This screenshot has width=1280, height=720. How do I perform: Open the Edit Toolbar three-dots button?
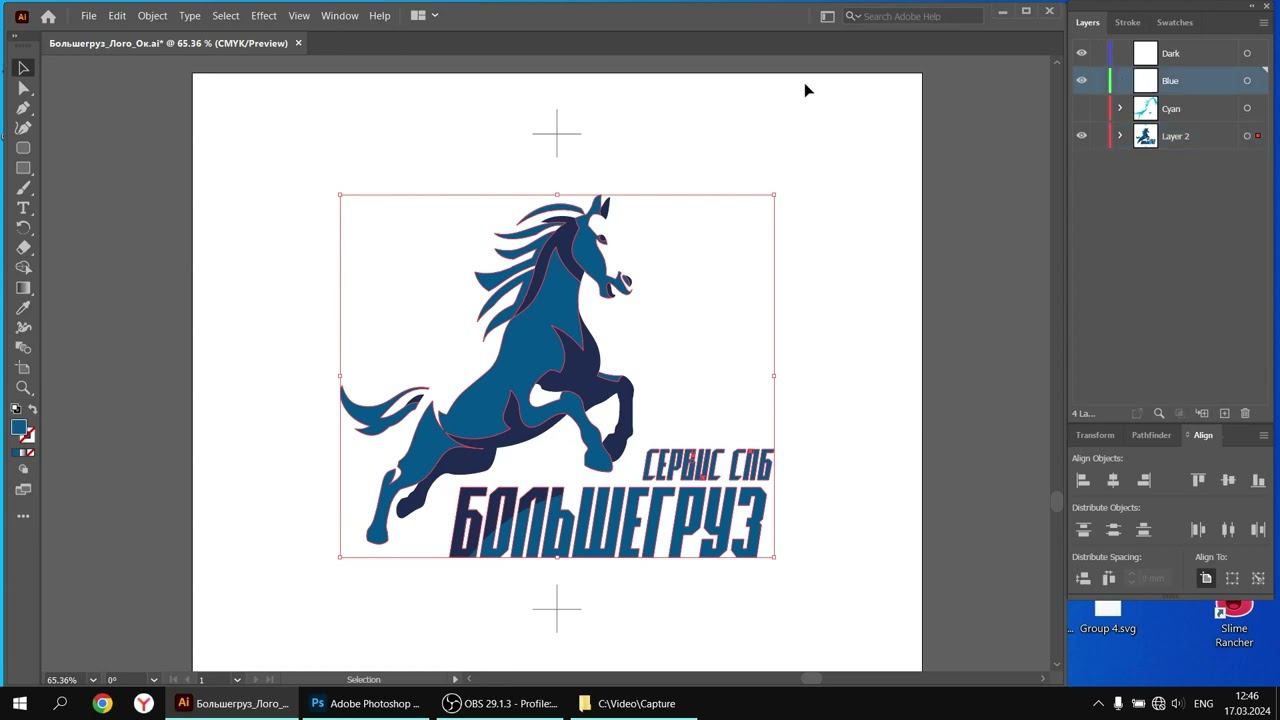click(x=23, y=516)
